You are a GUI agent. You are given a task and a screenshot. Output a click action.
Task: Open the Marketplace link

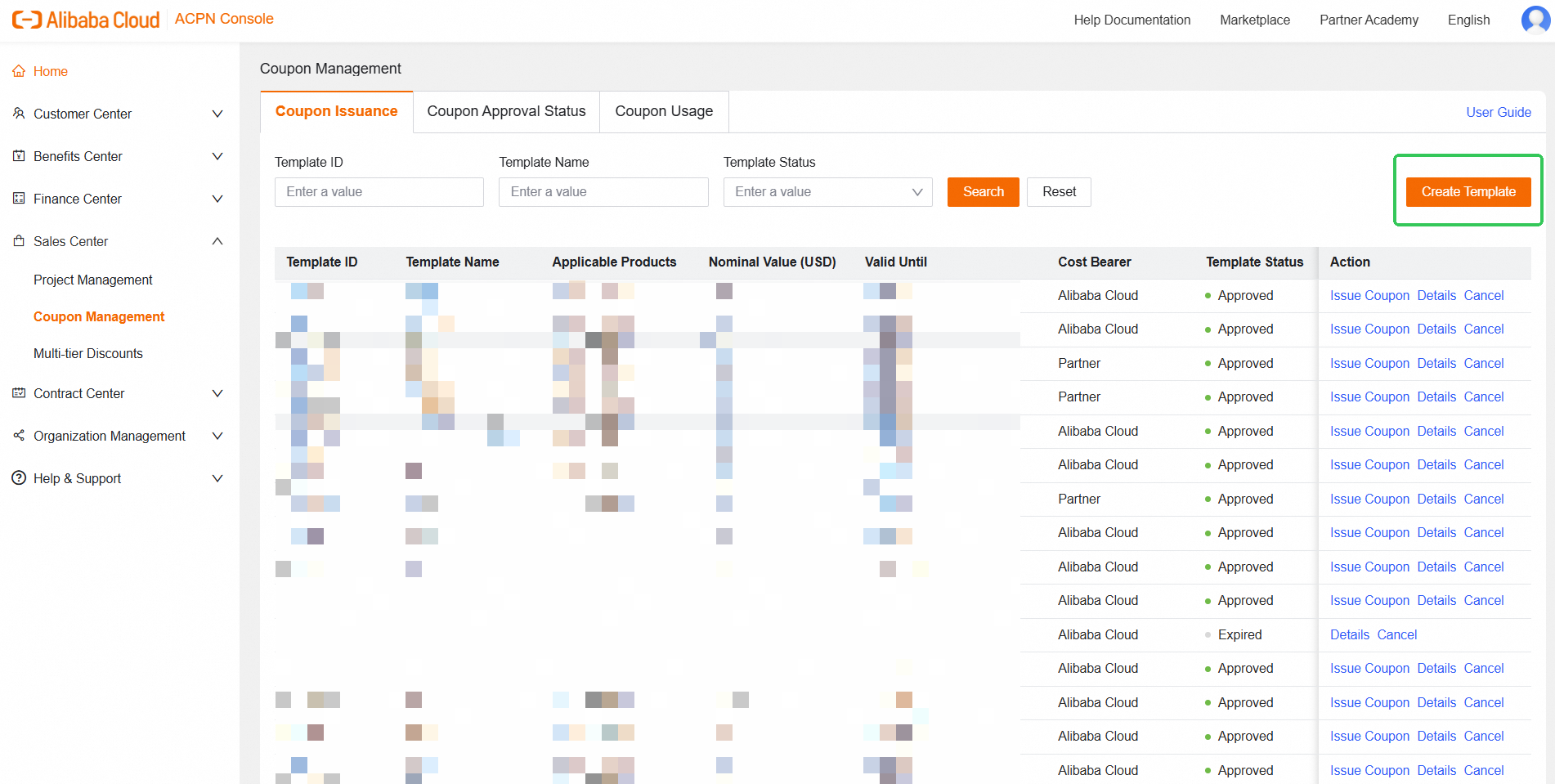point(1255,20)
